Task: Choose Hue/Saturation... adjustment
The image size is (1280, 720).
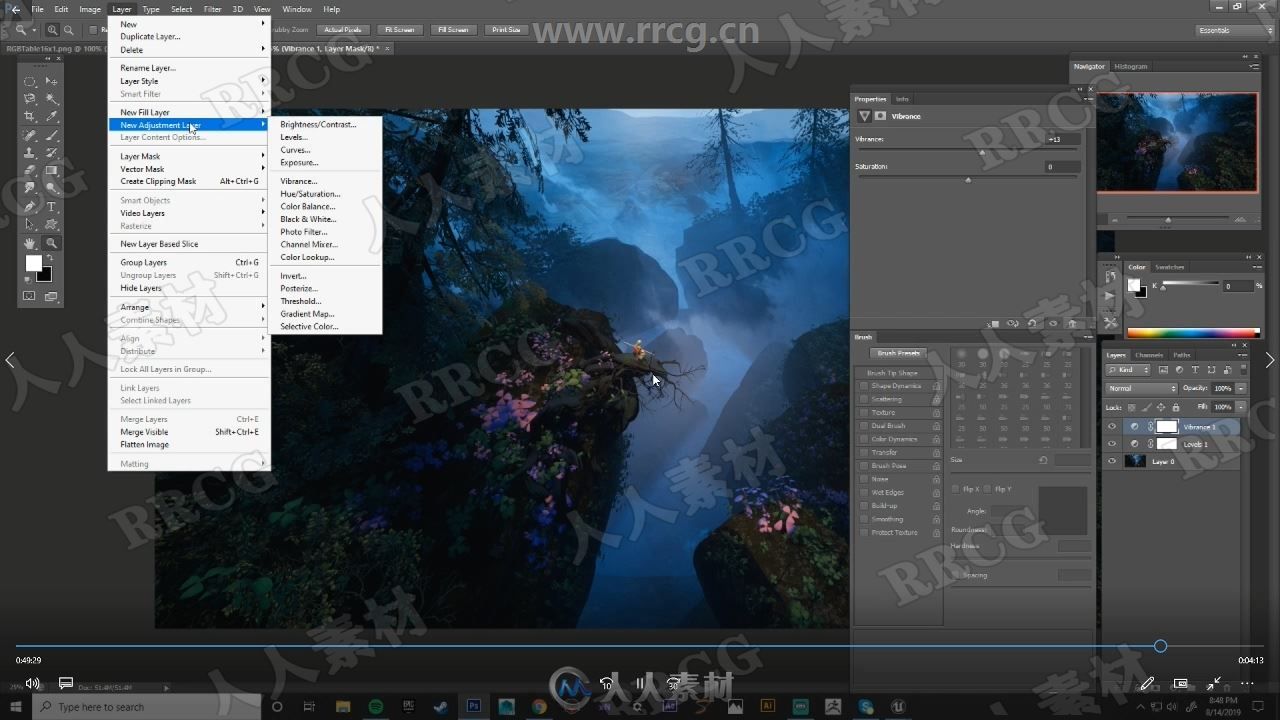Action: (x=310, y=194)
